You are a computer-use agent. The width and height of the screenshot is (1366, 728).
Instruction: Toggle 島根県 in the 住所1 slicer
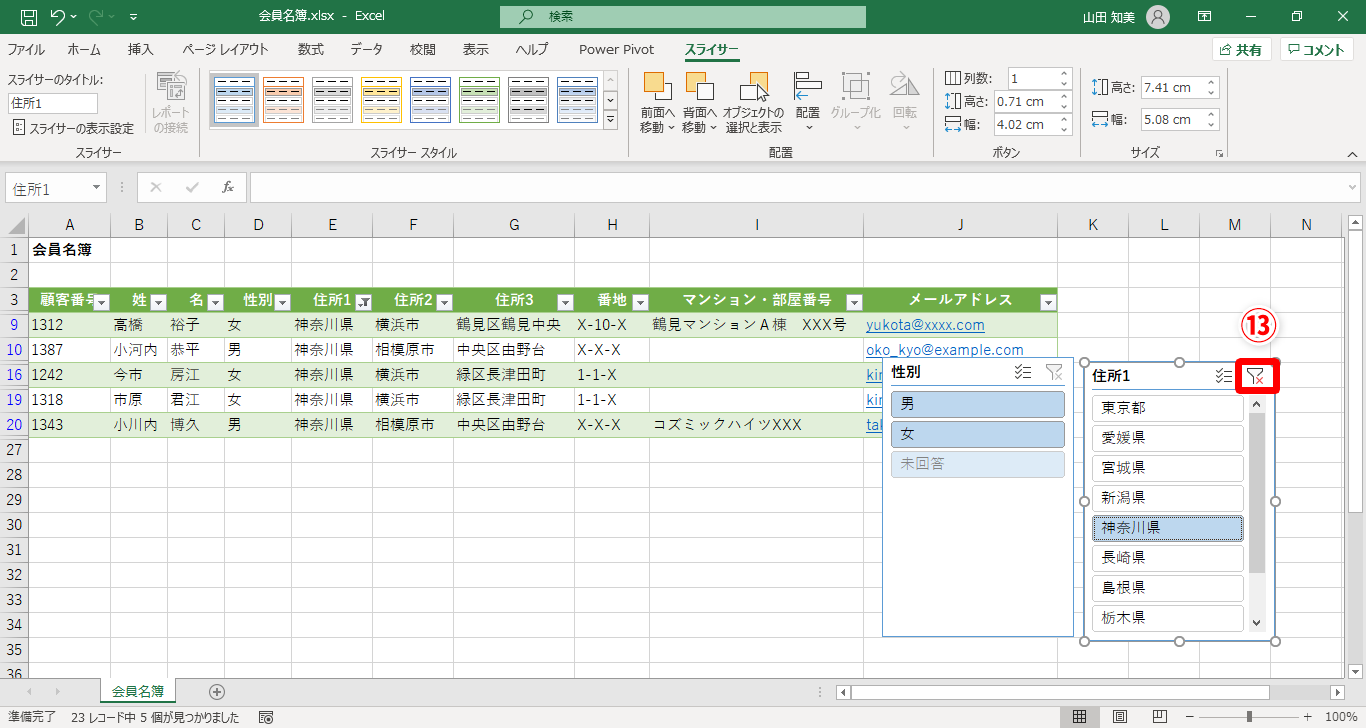pyautogui.click(x=1168, y=588)
